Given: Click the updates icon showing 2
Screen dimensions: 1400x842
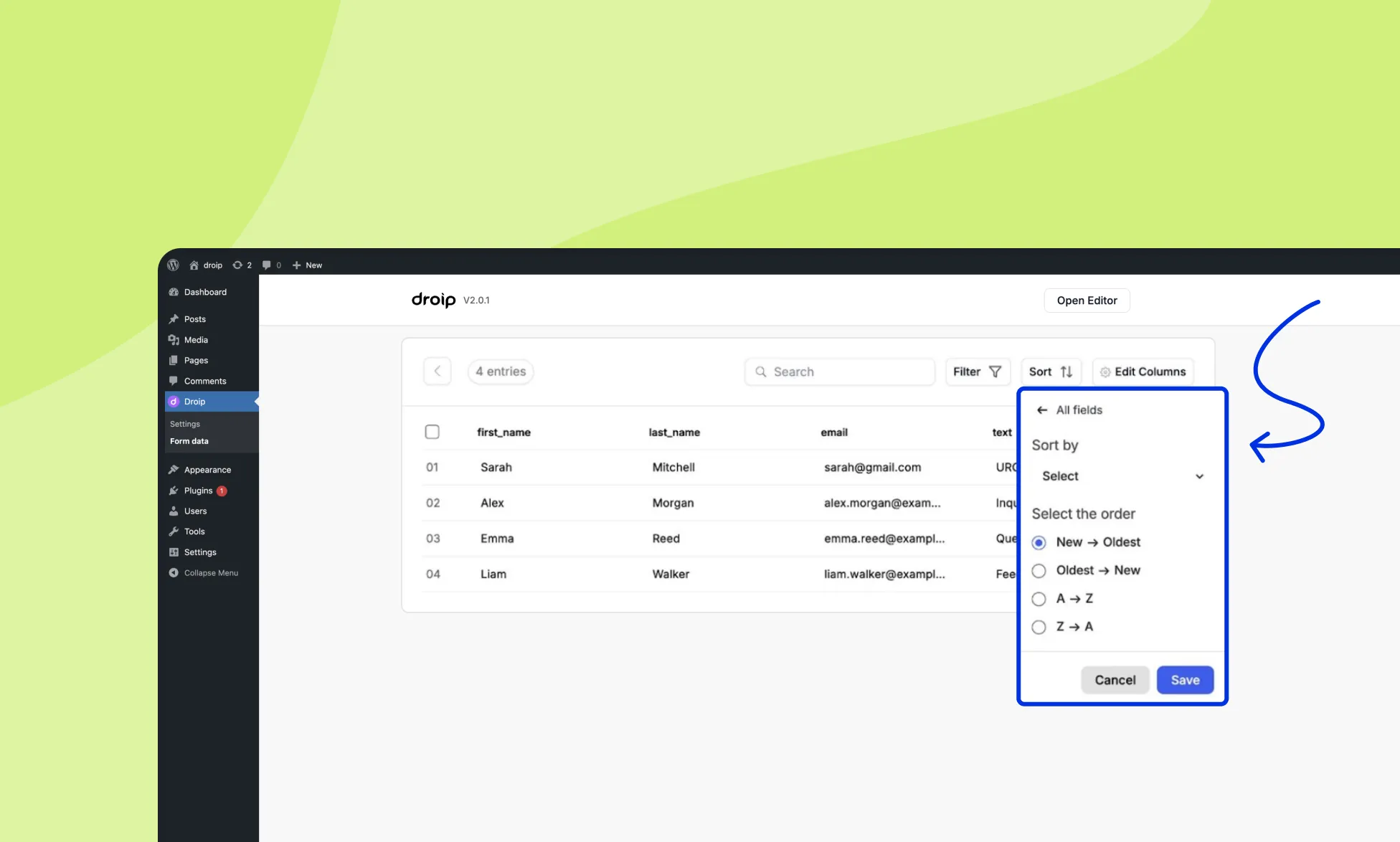Looking at the screenshot, I should 237,265.
